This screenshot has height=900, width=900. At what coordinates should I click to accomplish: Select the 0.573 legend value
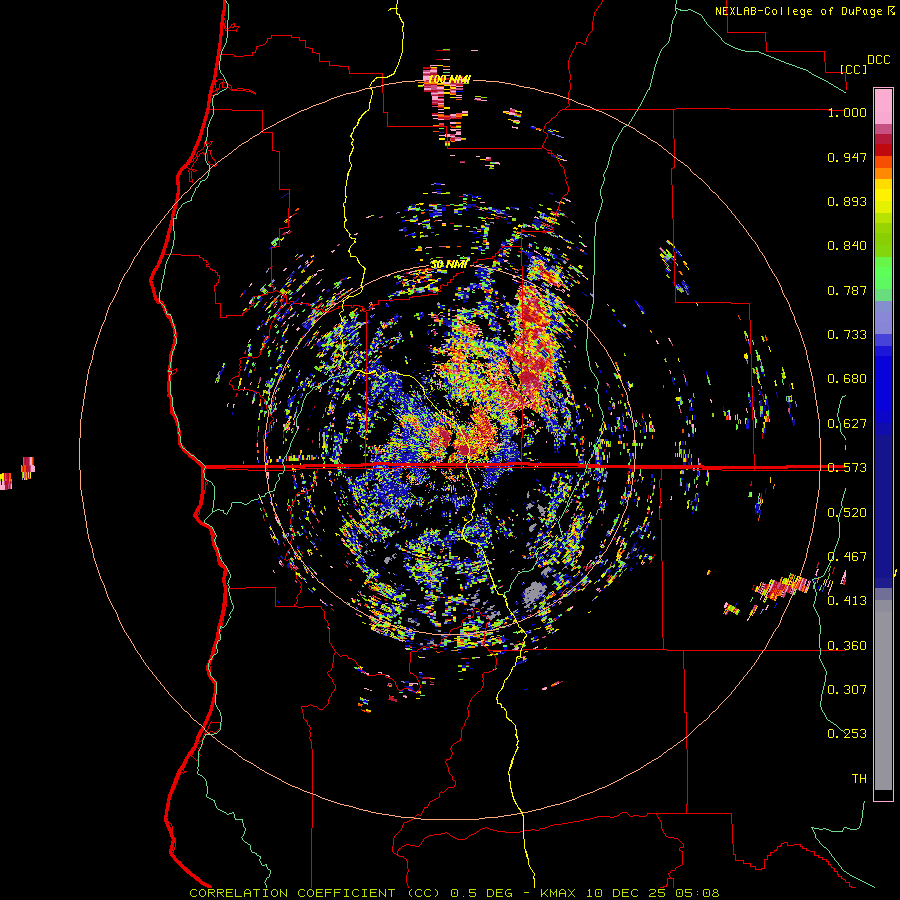point(847,468)
